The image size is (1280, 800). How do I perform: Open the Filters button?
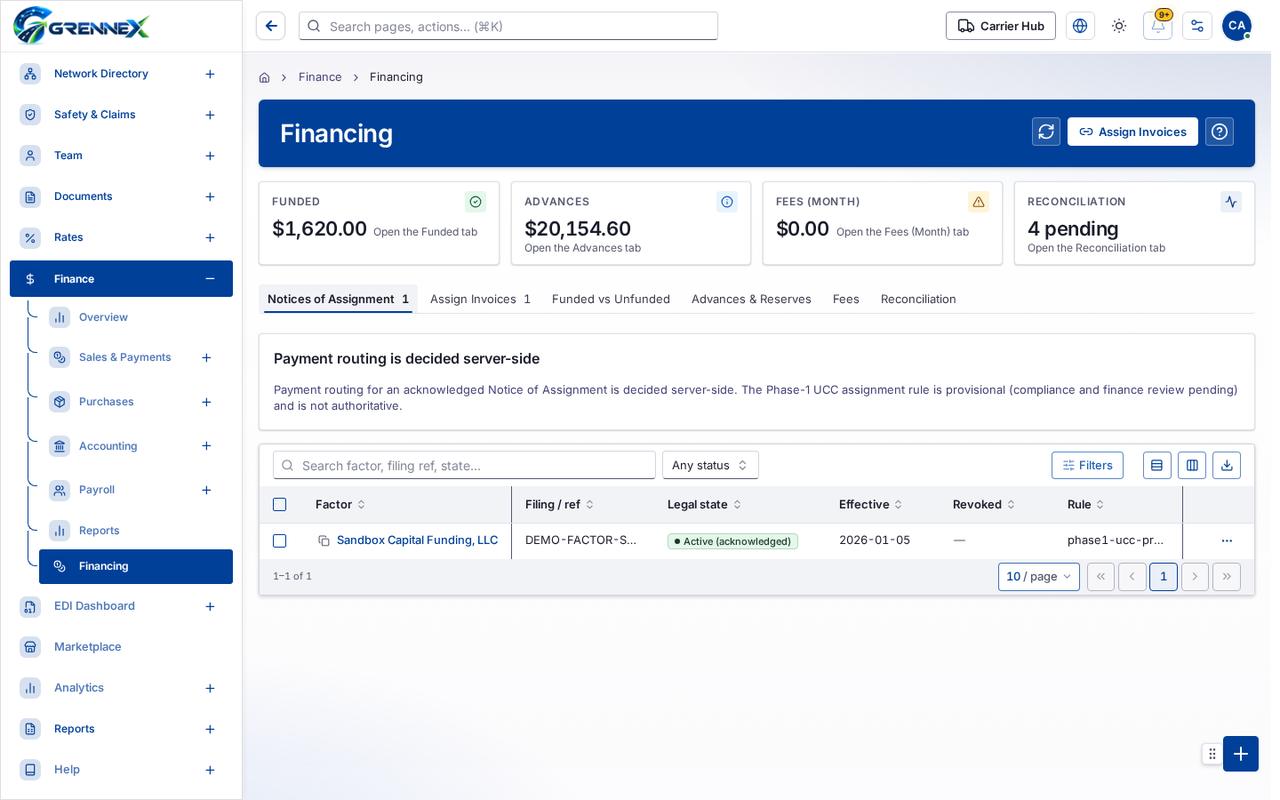pyautogui.click(x=1087, y=465)
